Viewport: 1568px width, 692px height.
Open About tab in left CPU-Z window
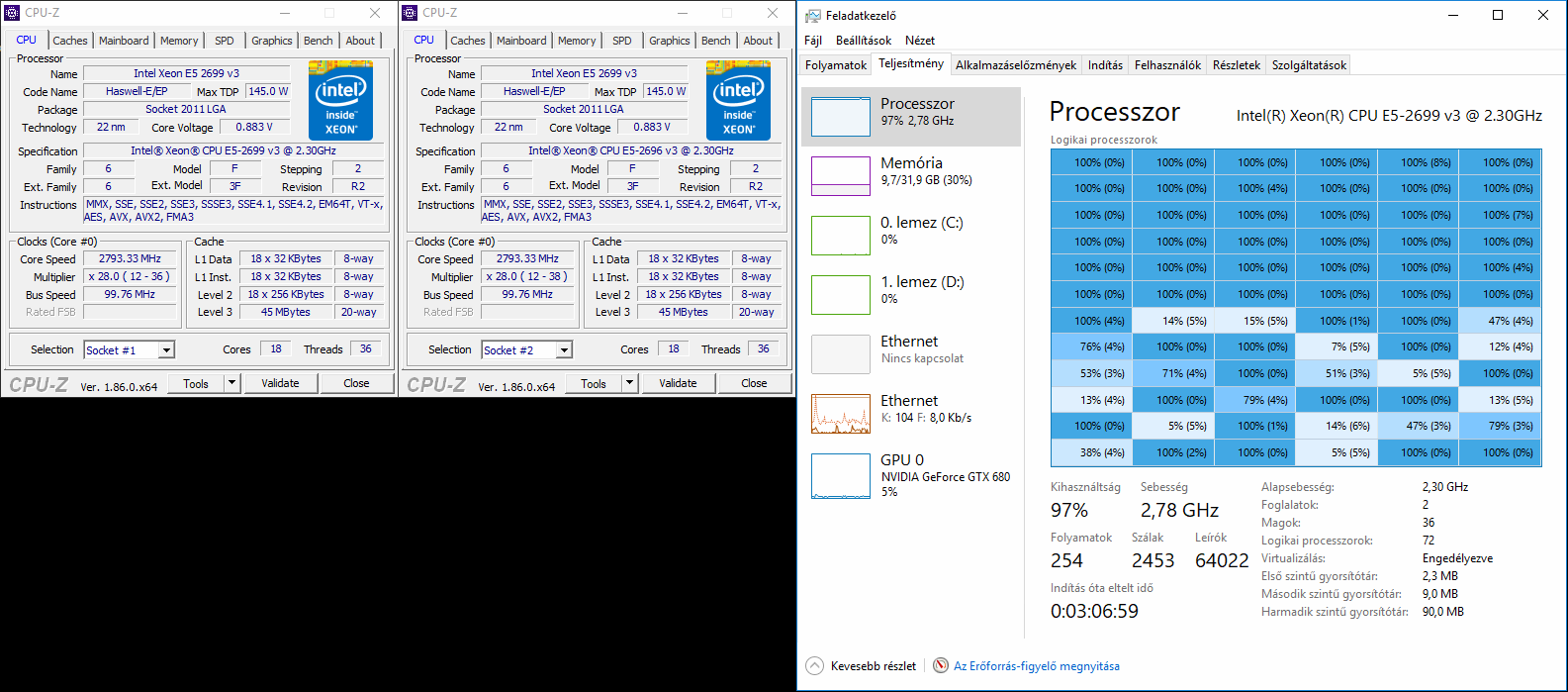pos(360,41)
